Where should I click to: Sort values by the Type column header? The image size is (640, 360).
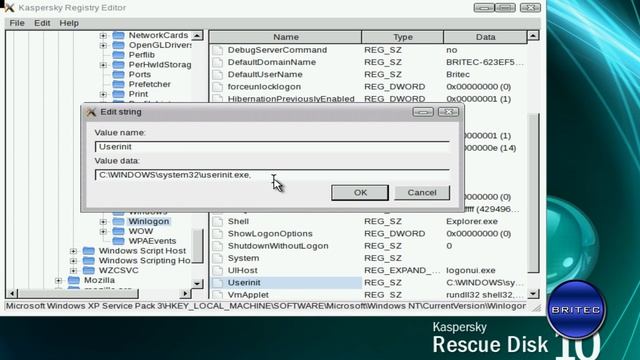pyautogui.click(x=402, y=37)
